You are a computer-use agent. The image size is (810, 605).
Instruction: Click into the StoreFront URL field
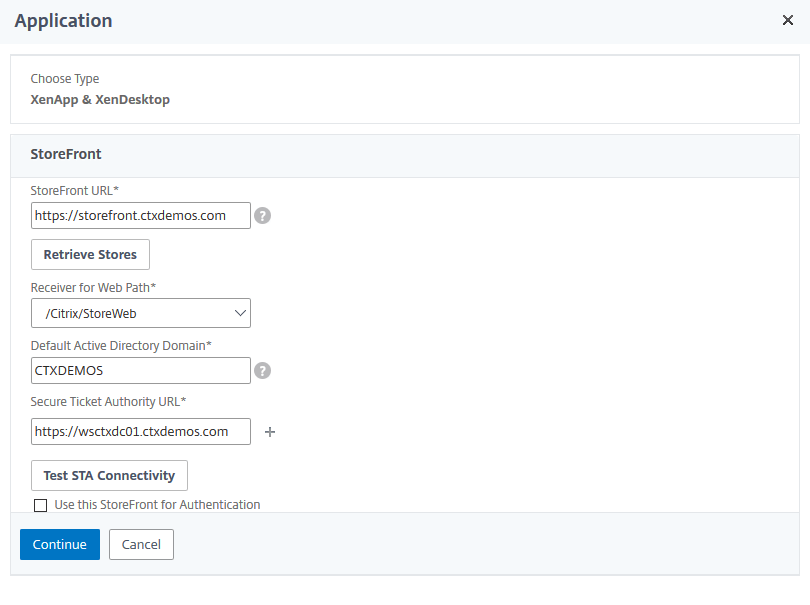click(x=140, y=215)
